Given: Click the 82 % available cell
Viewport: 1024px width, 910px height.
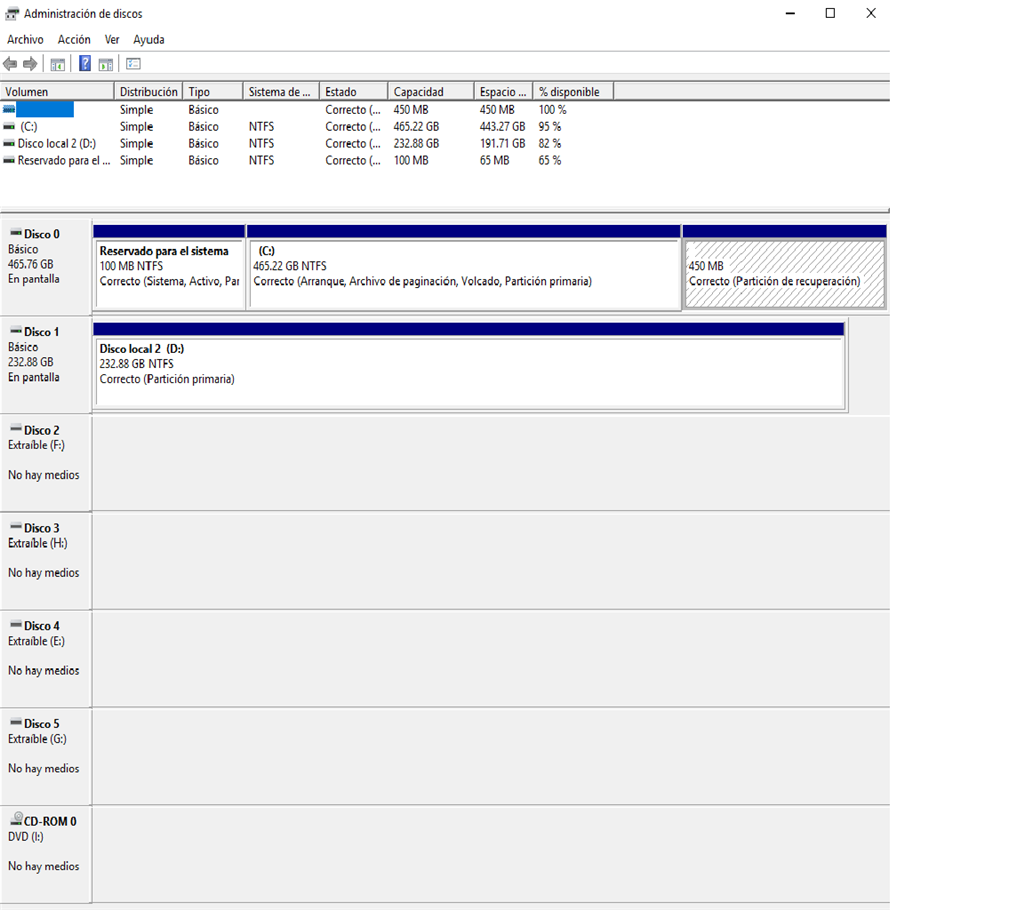Looking at the screenshot, I should tap(550, 144).
